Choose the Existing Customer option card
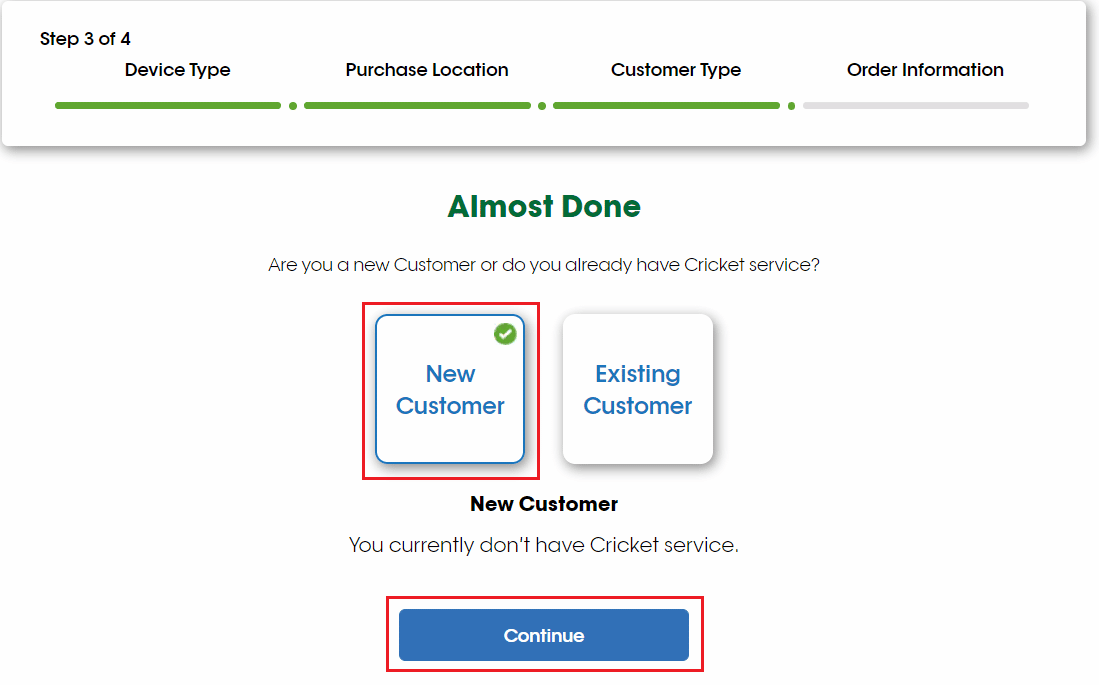 [638, 390]
